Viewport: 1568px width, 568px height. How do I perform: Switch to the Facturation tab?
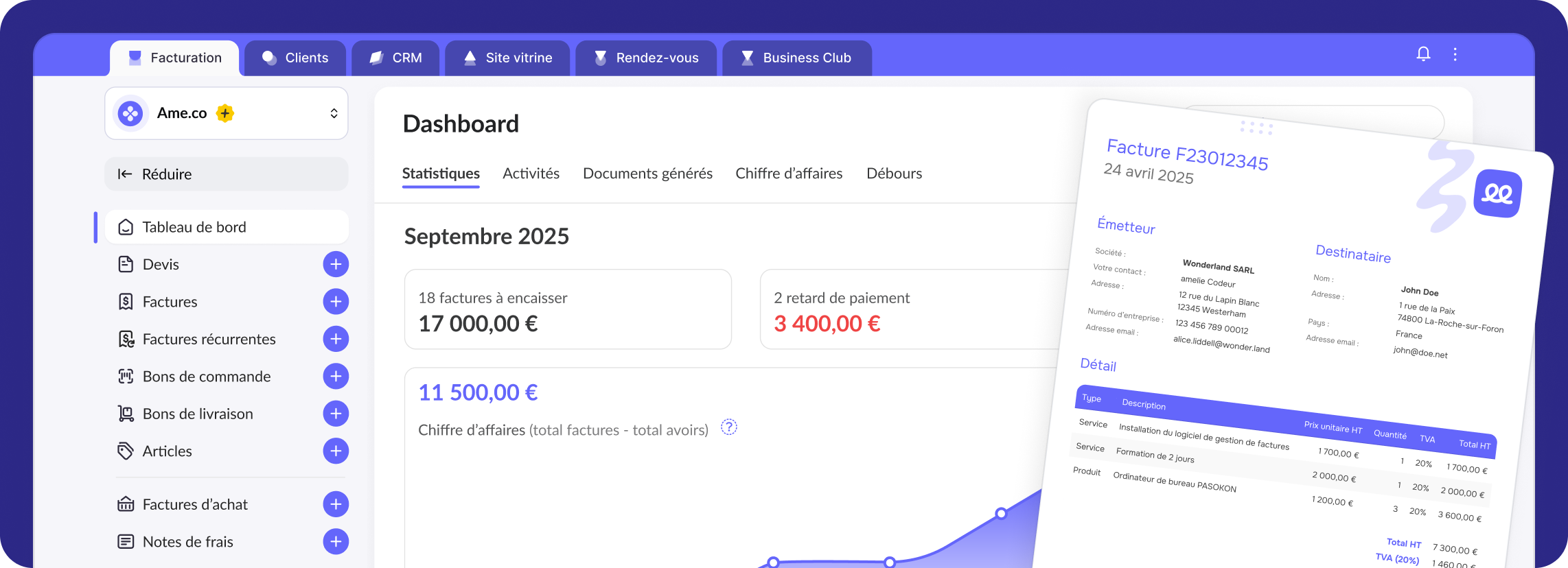coord(174,58)
